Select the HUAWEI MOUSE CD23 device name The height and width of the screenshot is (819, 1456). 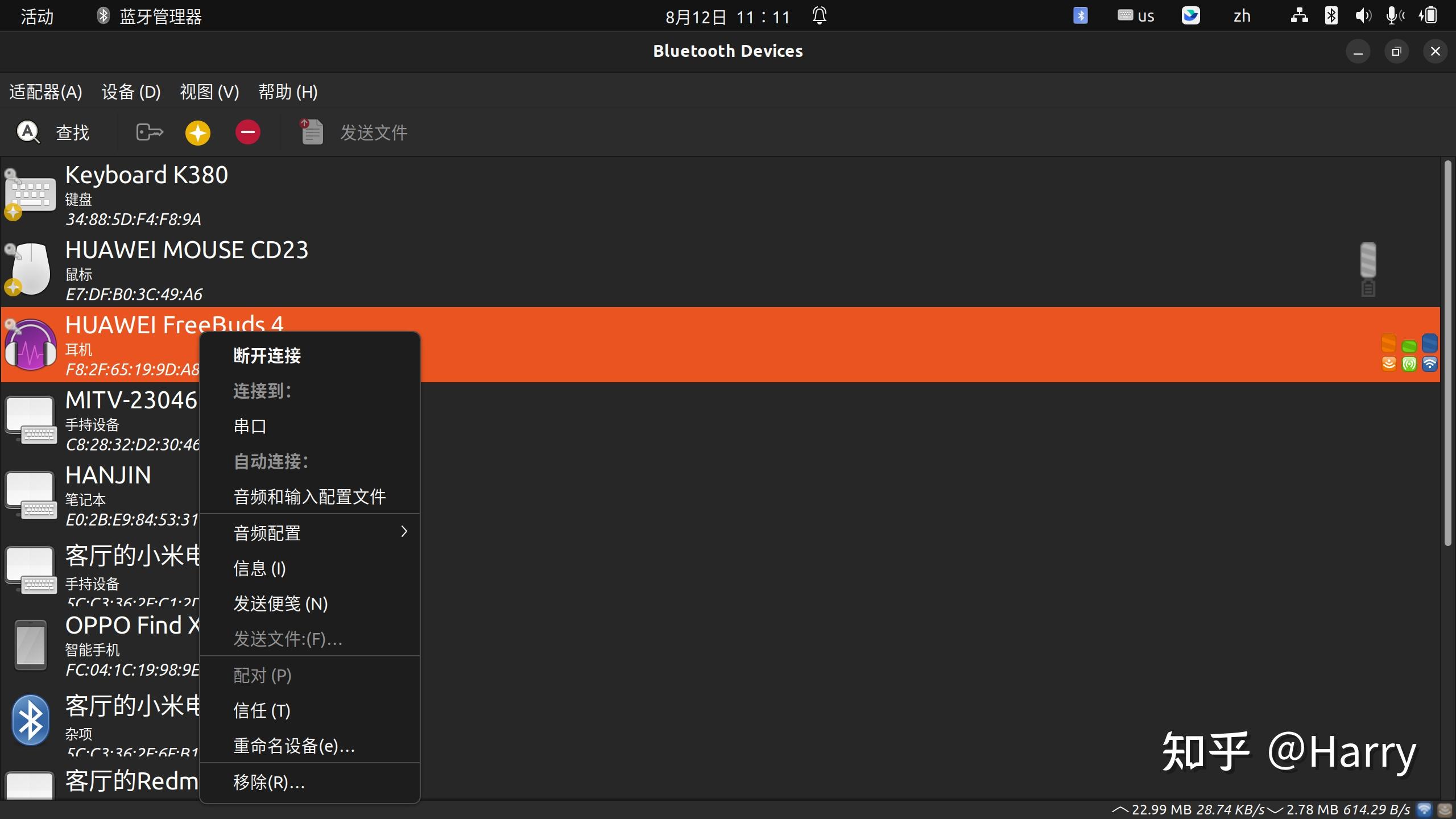click(187, 250)
